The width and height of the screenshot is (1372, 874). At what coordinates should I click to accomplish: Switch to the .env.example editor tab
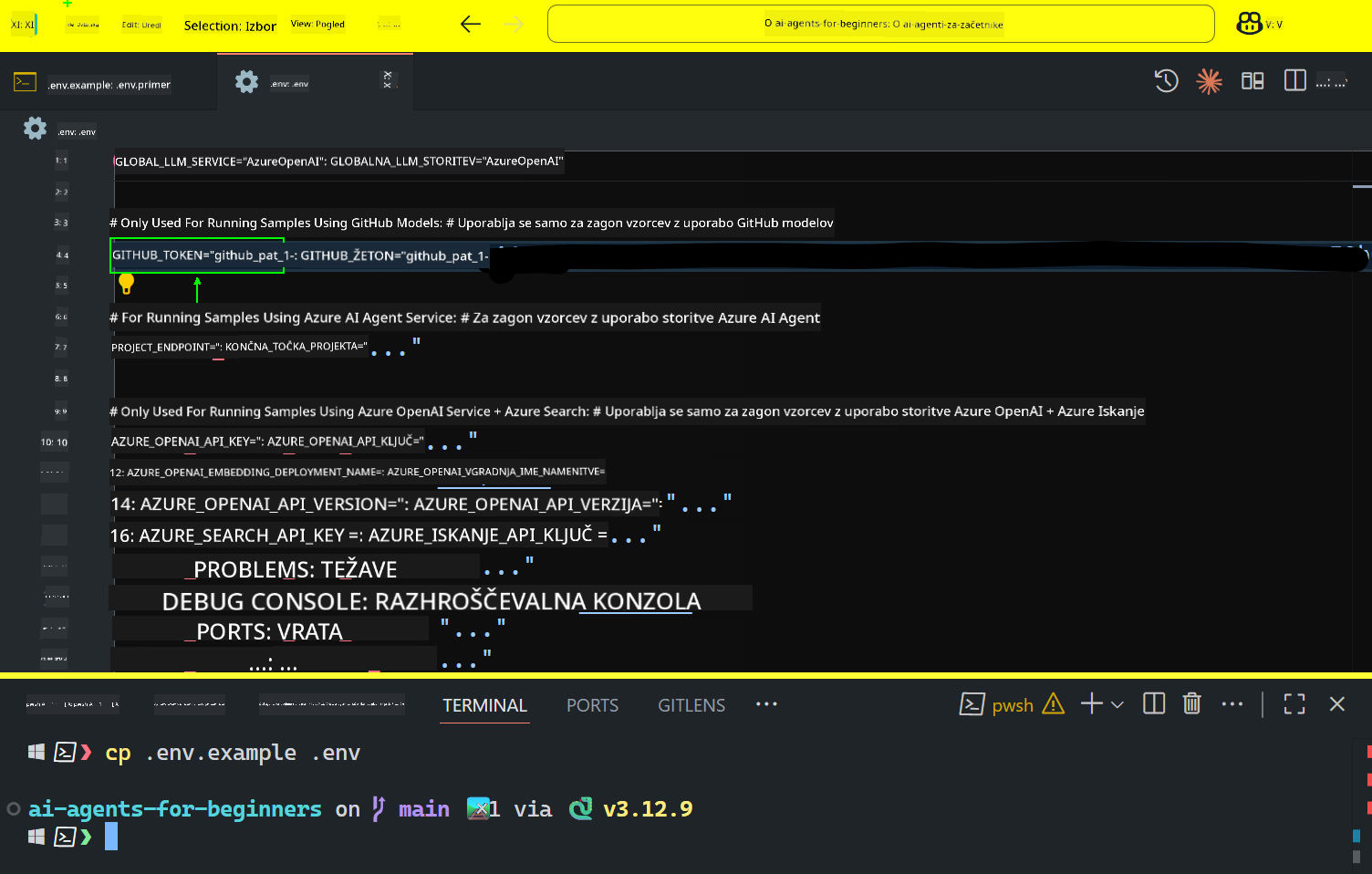pos(109,84)
